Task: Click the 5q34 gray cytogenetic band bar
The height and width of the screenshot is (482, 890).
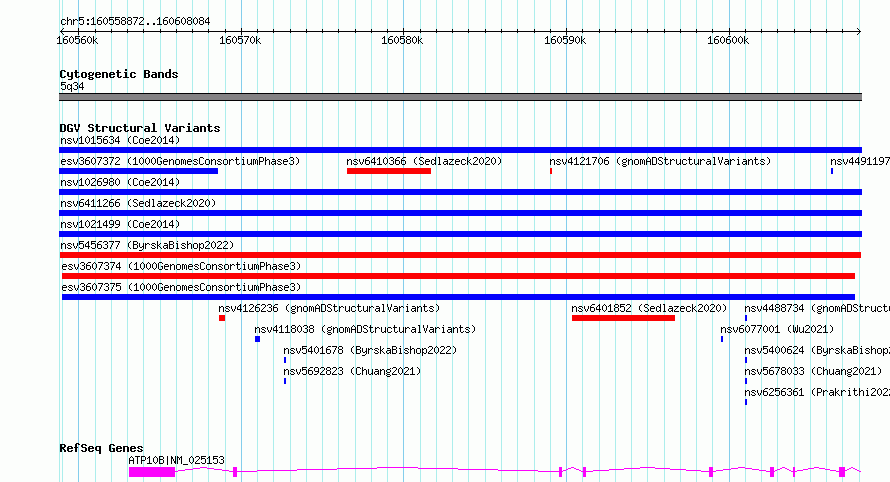Action: point(460,97)
